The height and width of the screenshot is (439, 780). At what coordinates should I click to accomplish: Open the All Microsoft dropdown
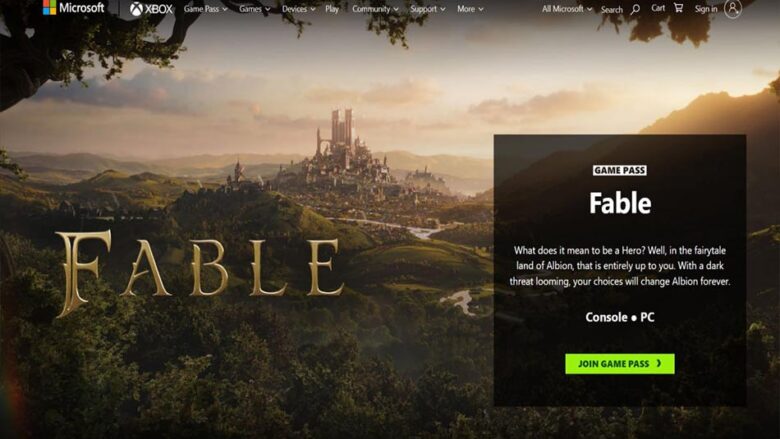point(567,9)
